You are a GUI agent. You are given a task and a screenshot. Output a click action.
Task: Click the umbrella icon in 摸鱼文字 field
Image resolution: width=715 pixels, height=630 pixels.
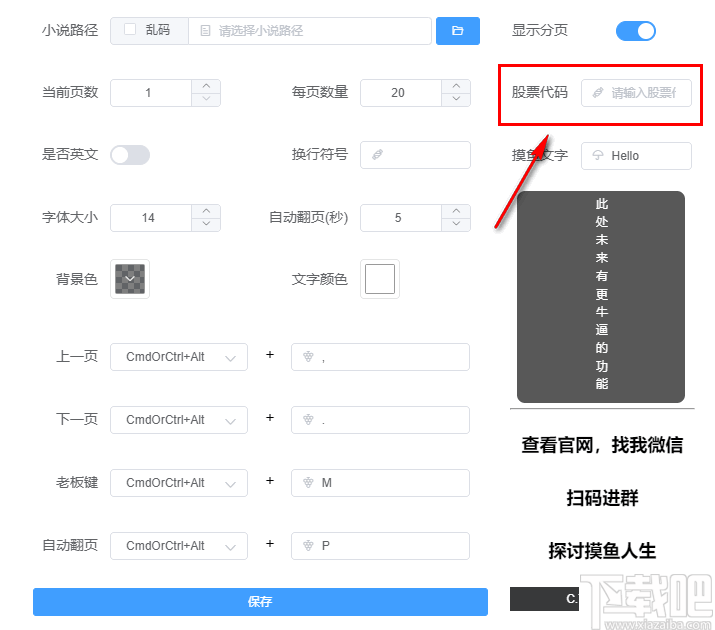tap(598, 155)
